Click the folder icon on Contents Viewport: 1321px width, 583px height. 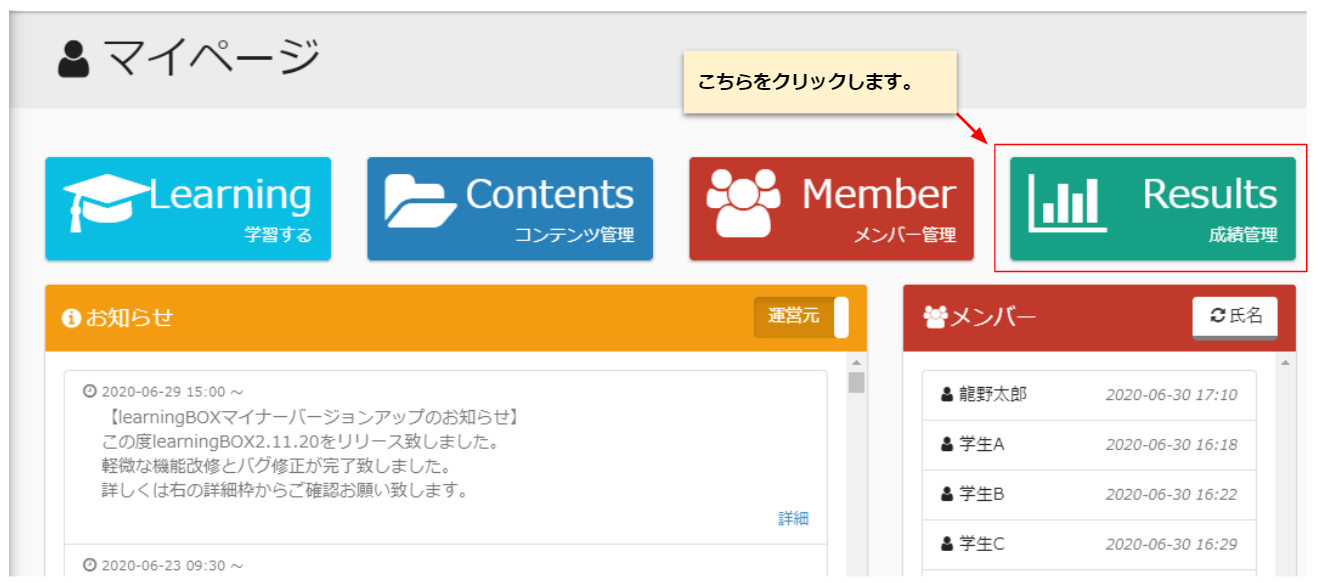tap(422, 200)
